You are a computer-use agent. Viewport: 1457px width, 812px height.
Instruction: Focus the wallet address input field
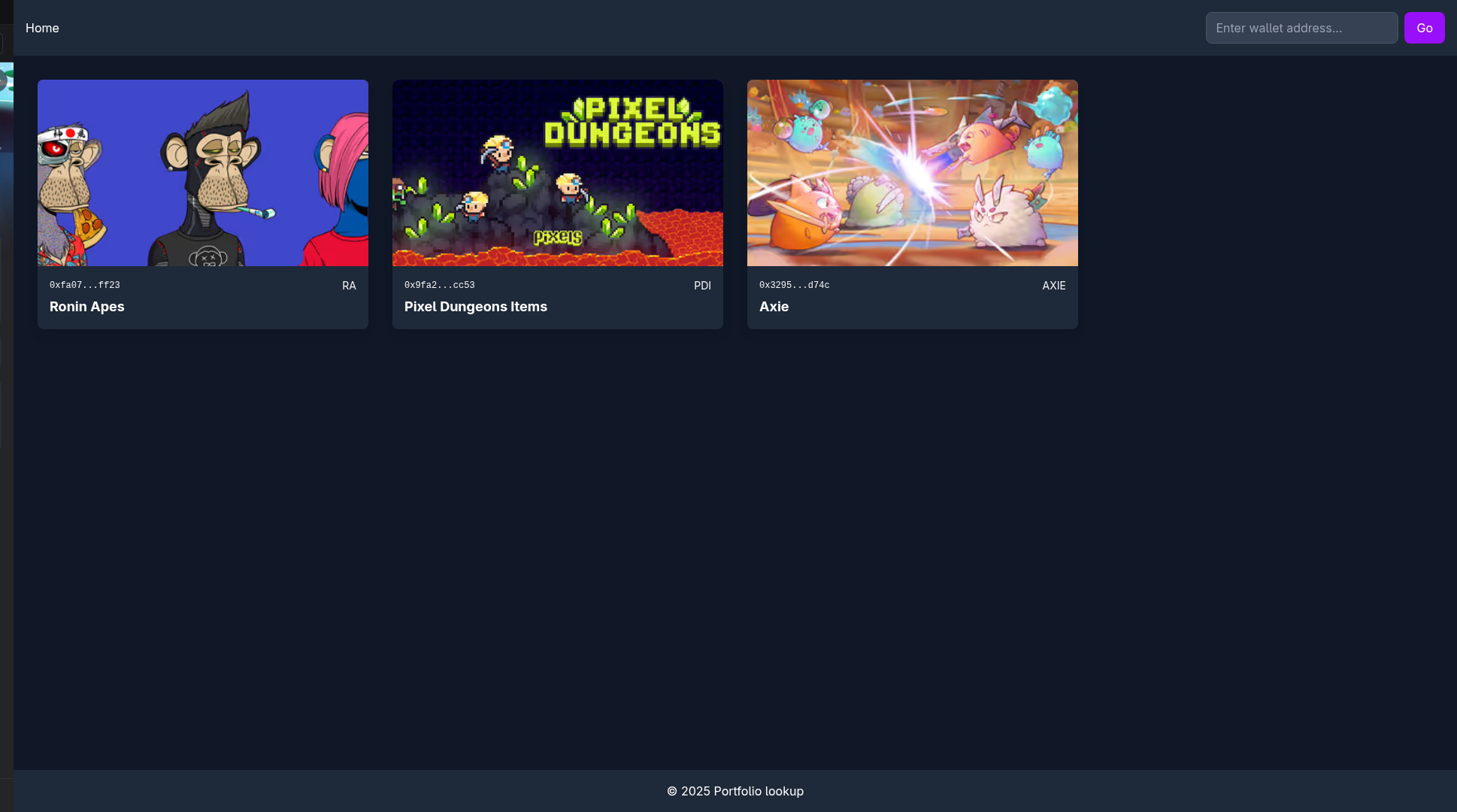point(1301,28)
